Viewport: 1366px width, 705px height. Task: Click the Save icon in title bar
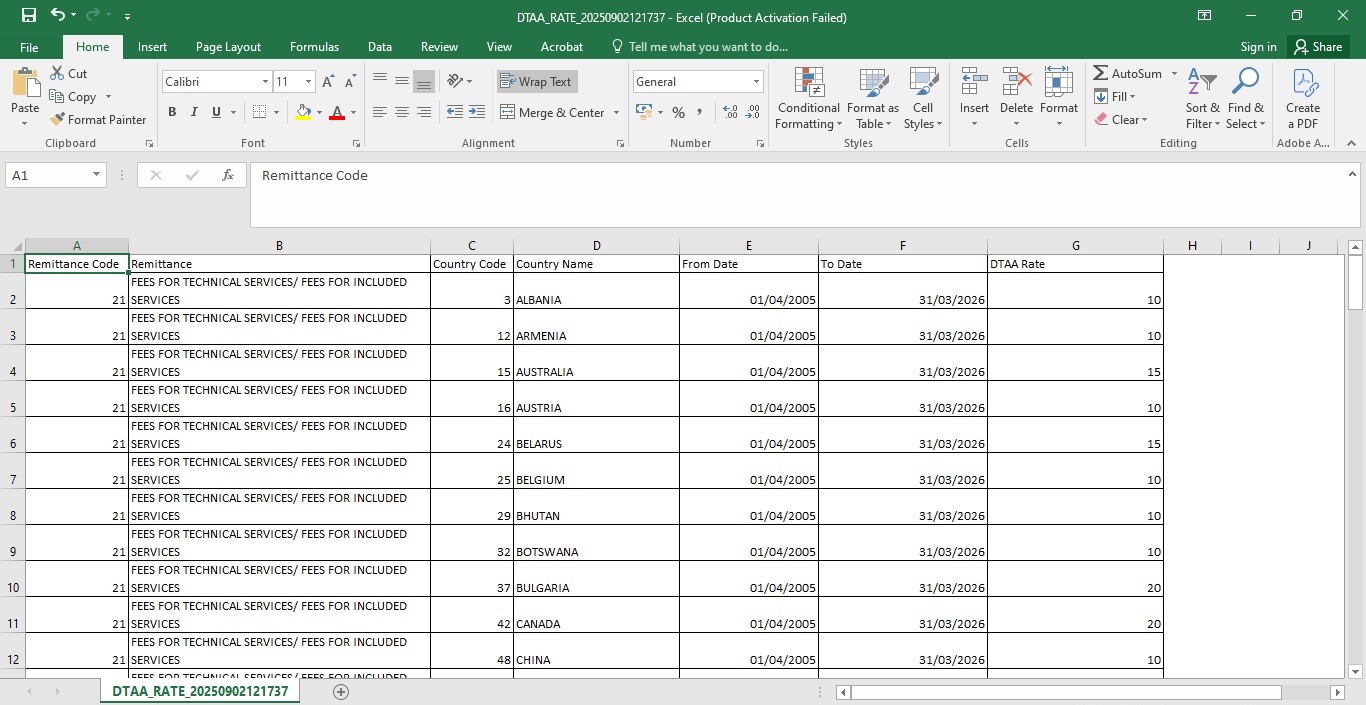28,15
